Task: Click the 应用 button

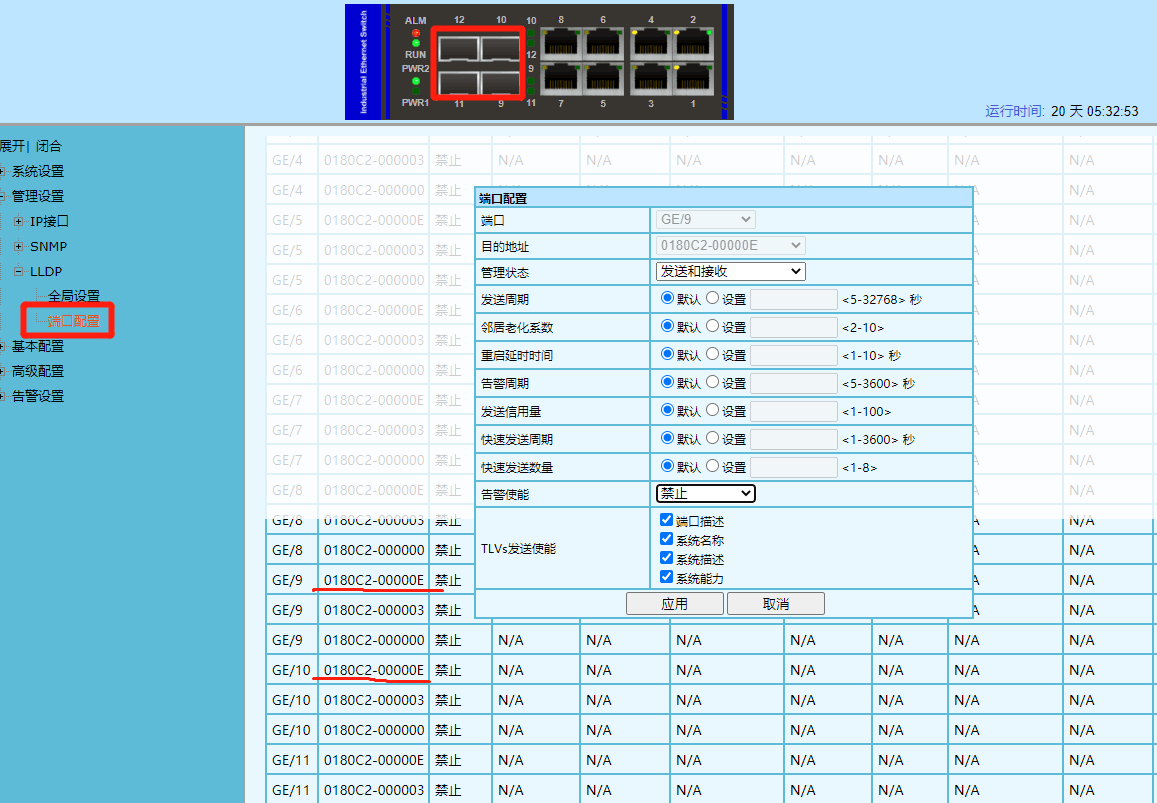Action: coord(674,604)
